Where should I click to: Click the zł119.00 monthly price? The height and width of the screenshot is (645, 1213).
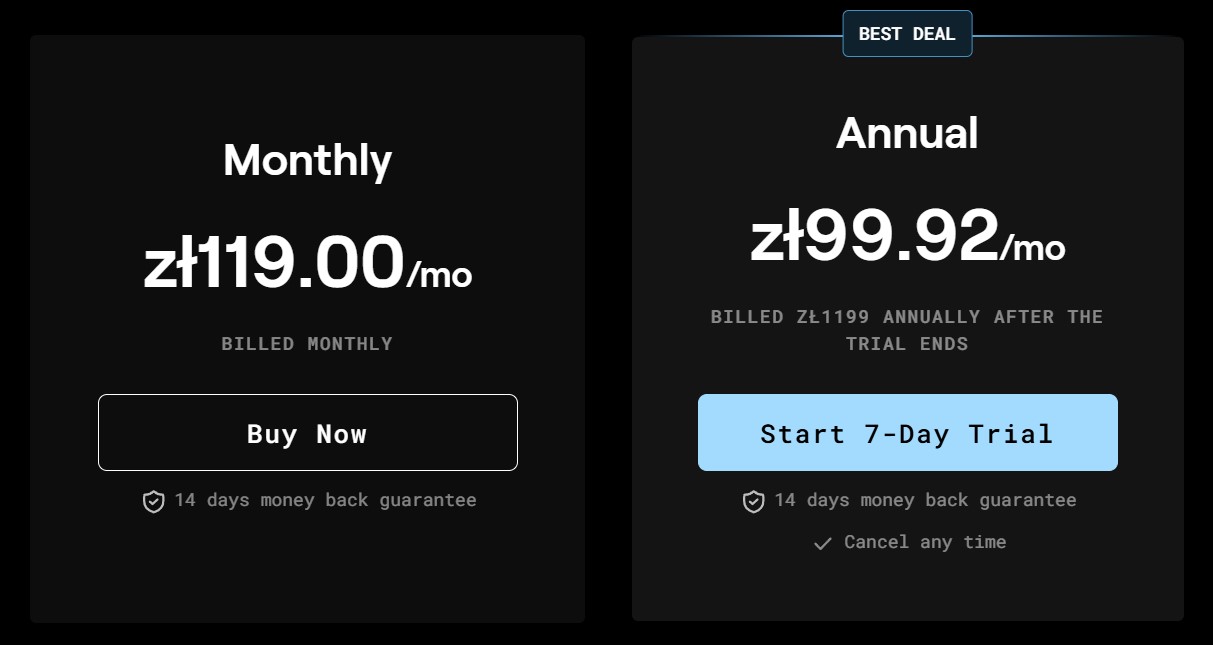(x=274, y=262)
